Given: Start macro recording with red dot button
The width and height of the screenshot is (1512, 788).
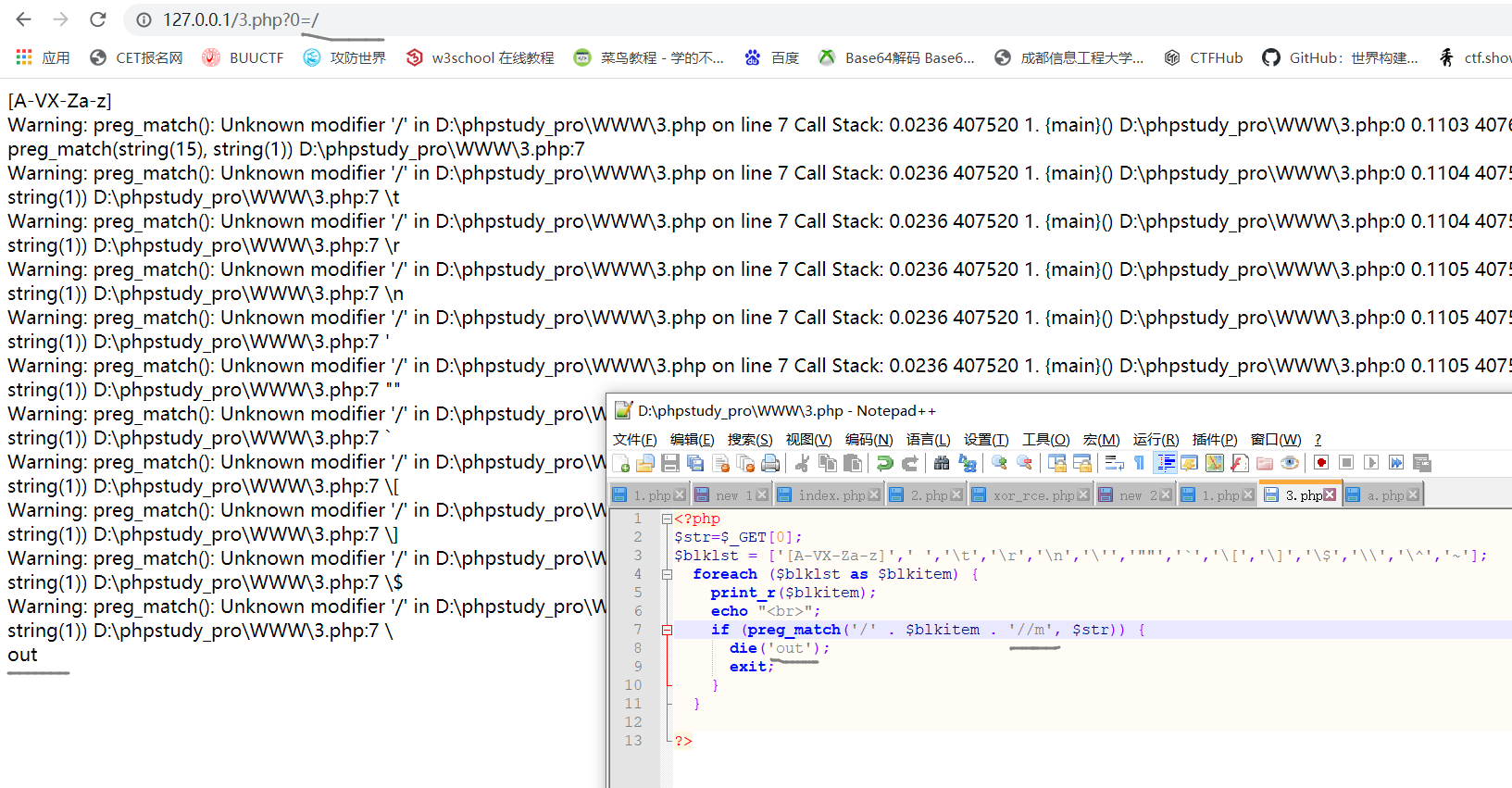Looking at the screenshot, I should [x=1321, y=463].
